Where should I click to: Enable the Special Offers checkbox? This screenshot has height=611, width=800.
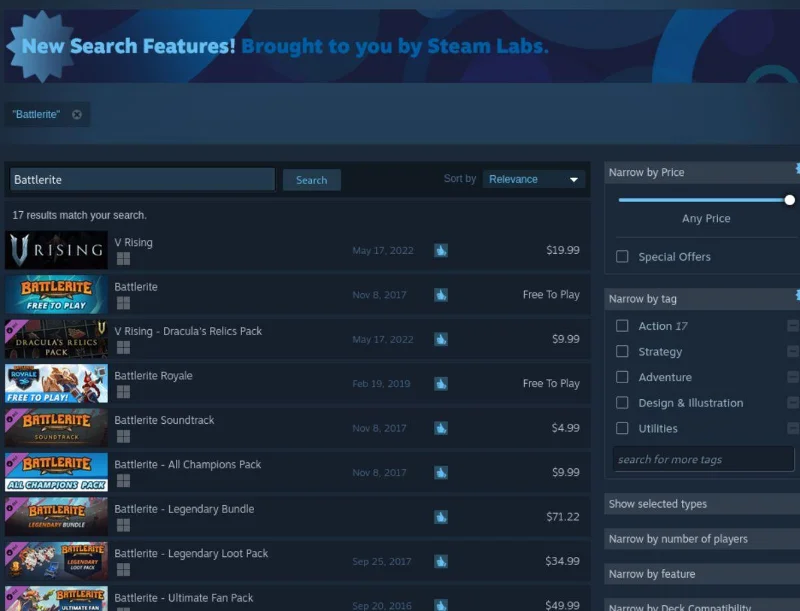622,256
